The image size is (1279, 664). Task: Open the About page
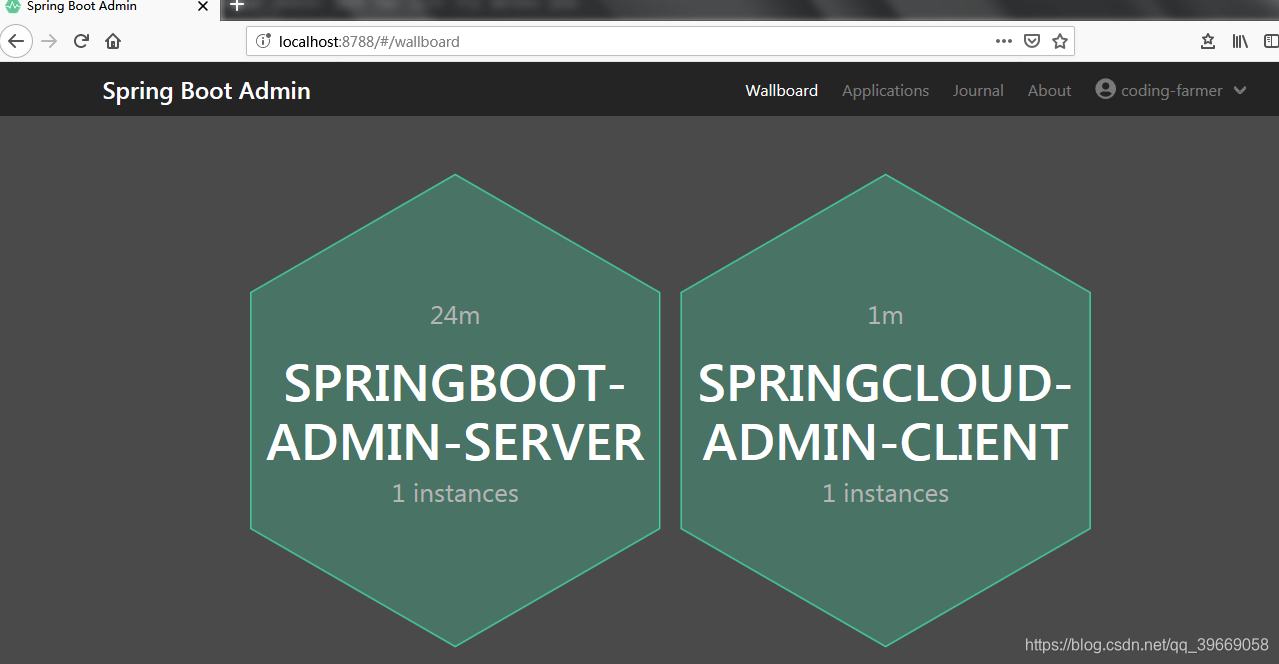[1049, 90]
